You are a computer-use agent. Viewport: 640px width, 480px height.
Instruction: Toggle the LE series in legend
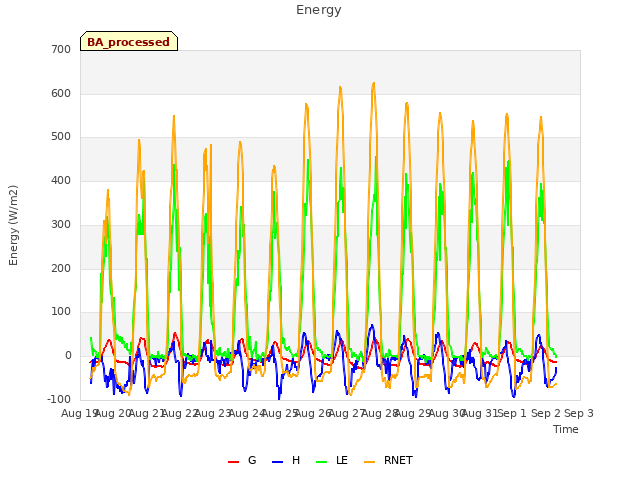click(x=332, y=460)
